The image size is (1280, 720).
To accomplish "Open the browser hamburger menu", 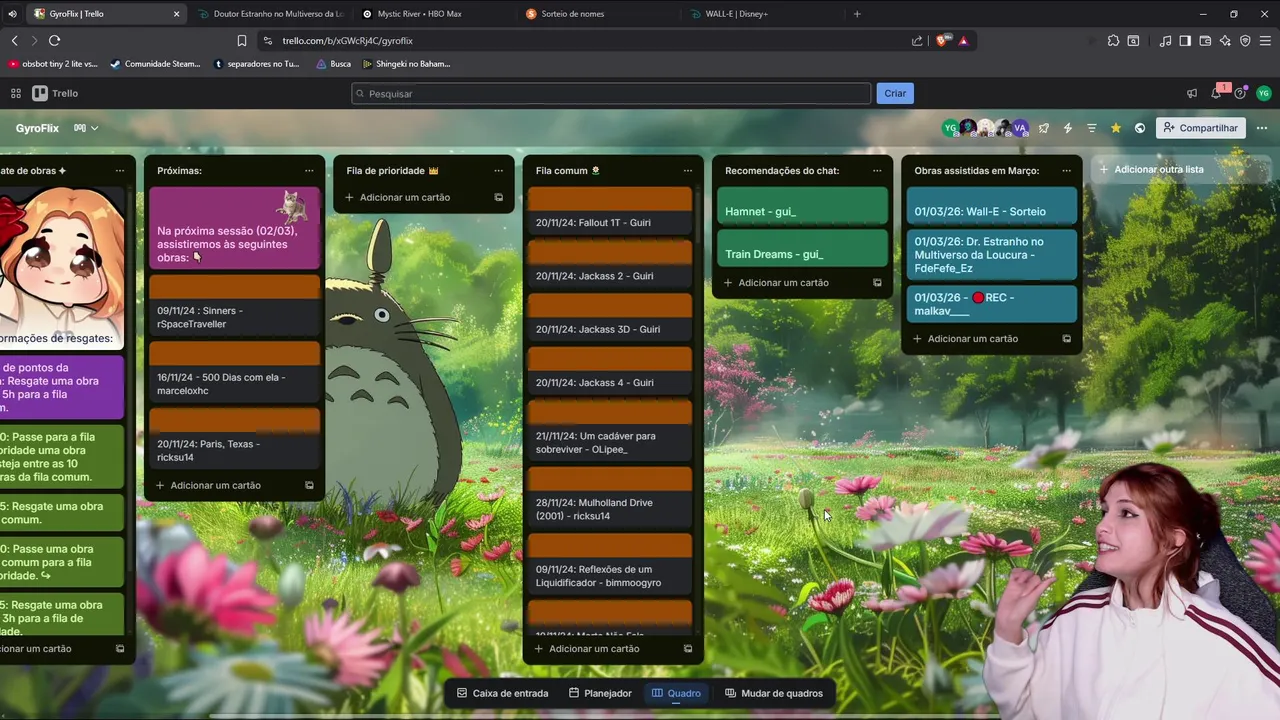I will point(1265,41).
